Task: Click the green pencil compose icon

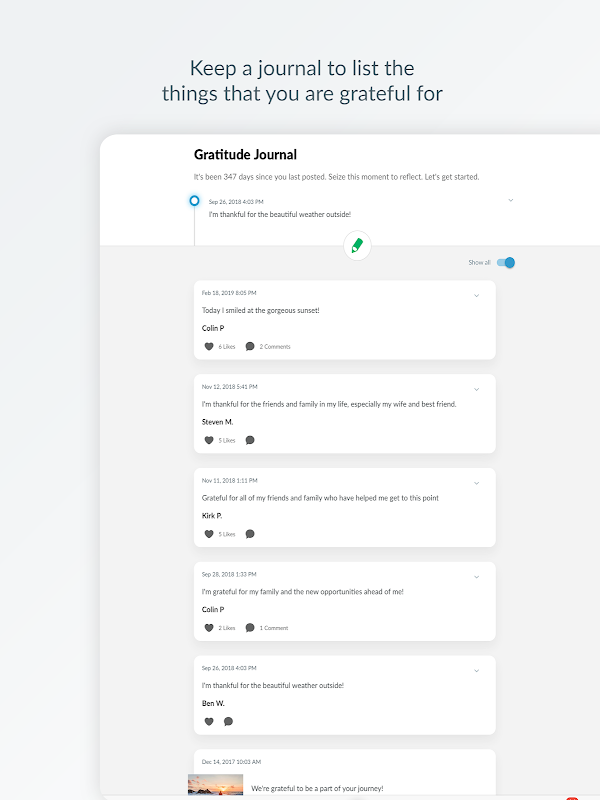Action: [357, 245]
